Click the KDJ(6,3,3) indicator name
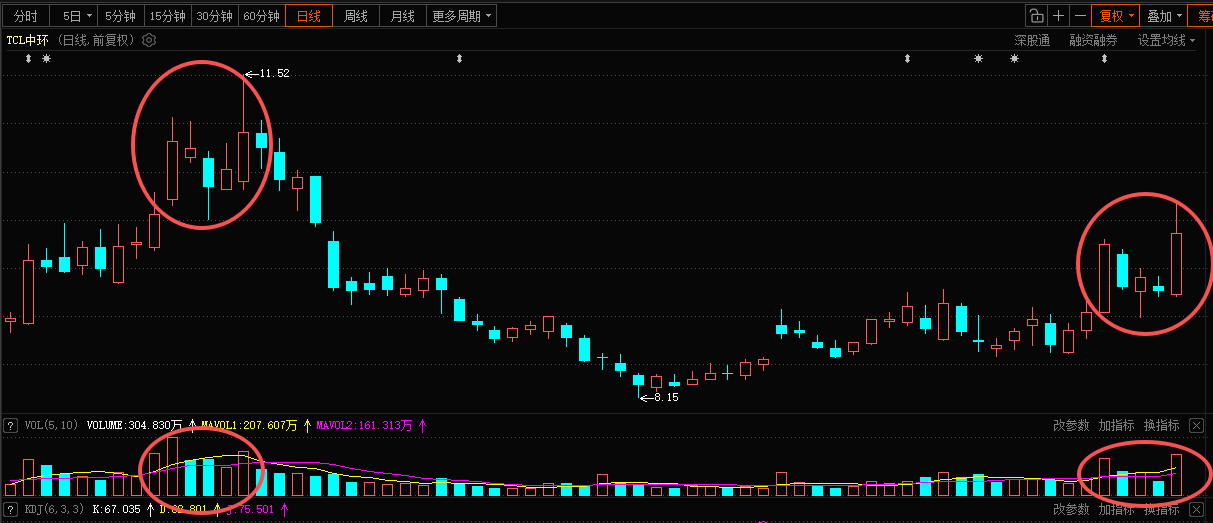Viewport: 1213px width, 523px height. point(53,509)
